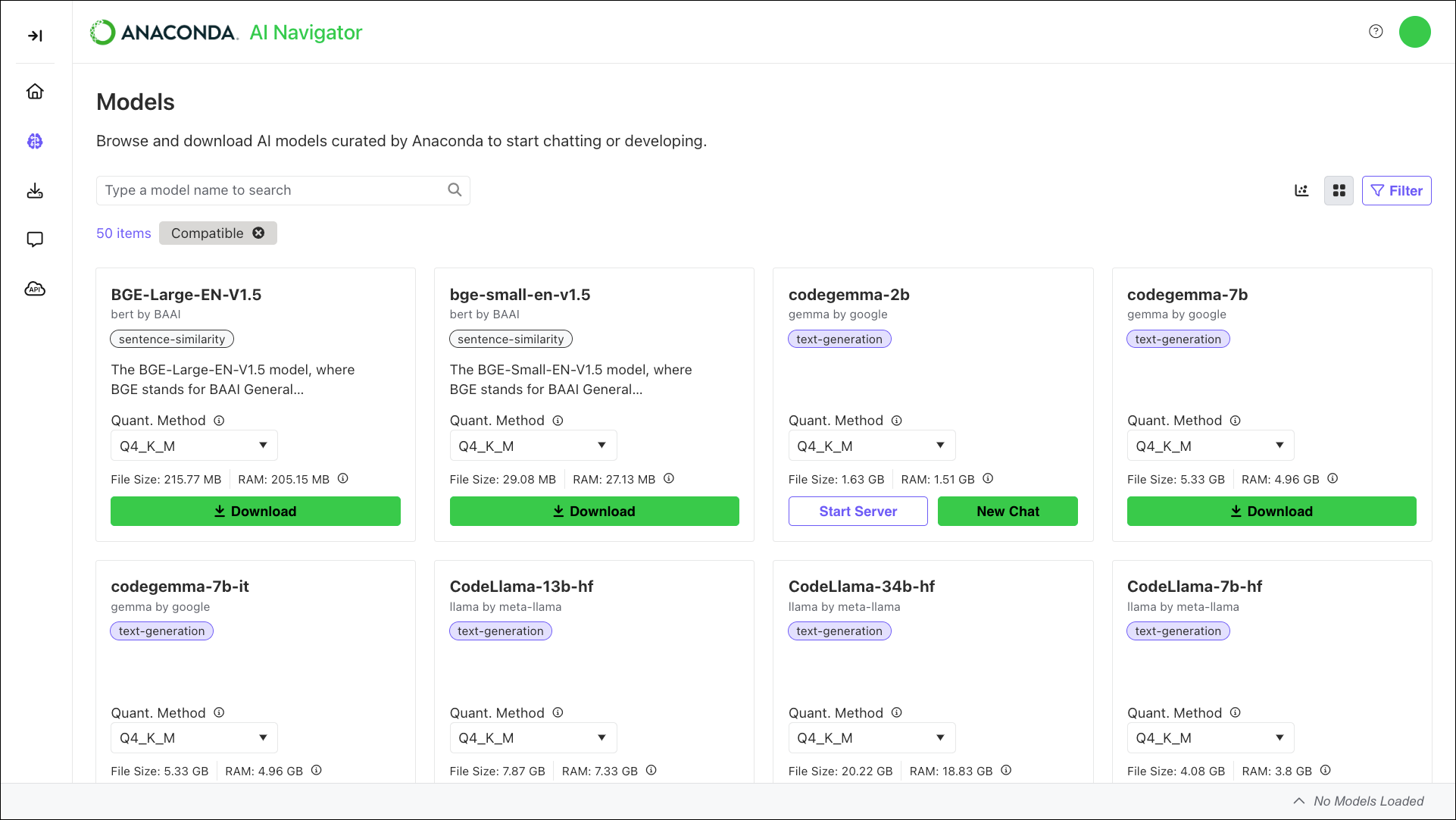Screen dimensions: 1456x820
Task: Open quant dropdown for CodeLlama-13b-hf
Action: tap(533, 737)
